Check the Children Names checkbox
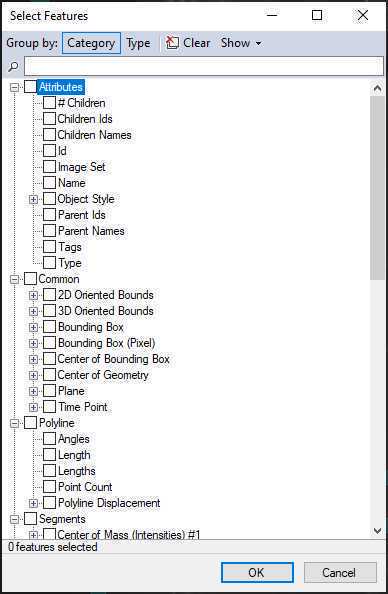This screenshot has width=388, height=594. pos(49,134)
